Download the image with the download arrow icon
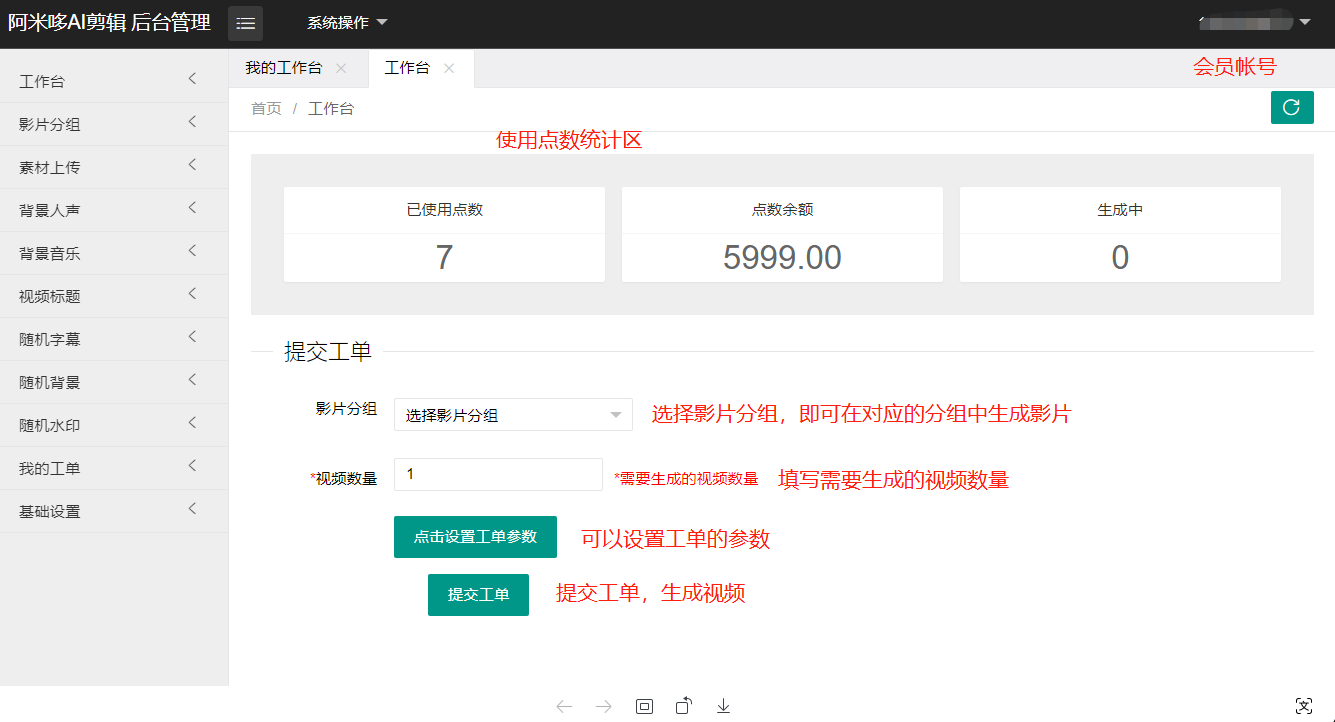 pos(723,706)
